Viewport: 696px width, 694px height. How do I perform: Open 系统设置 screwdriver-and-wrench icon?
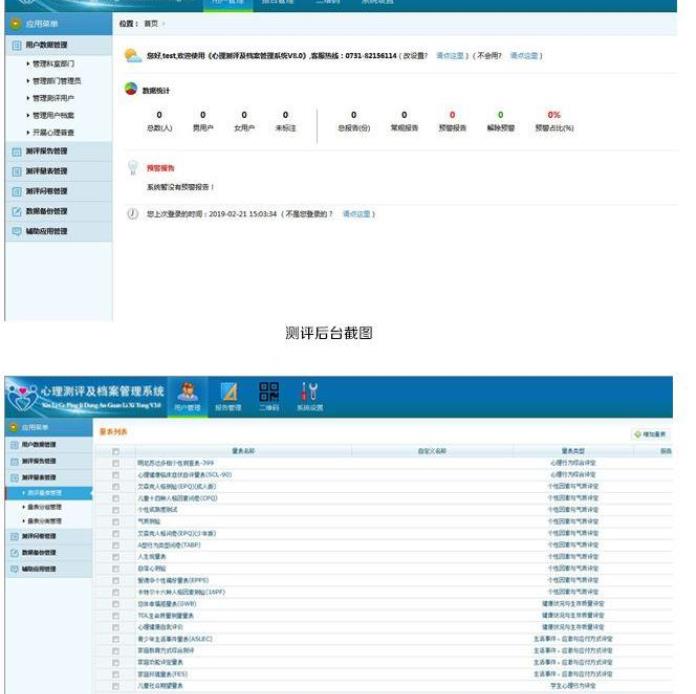pyautogui.click(x=309, y=391)
